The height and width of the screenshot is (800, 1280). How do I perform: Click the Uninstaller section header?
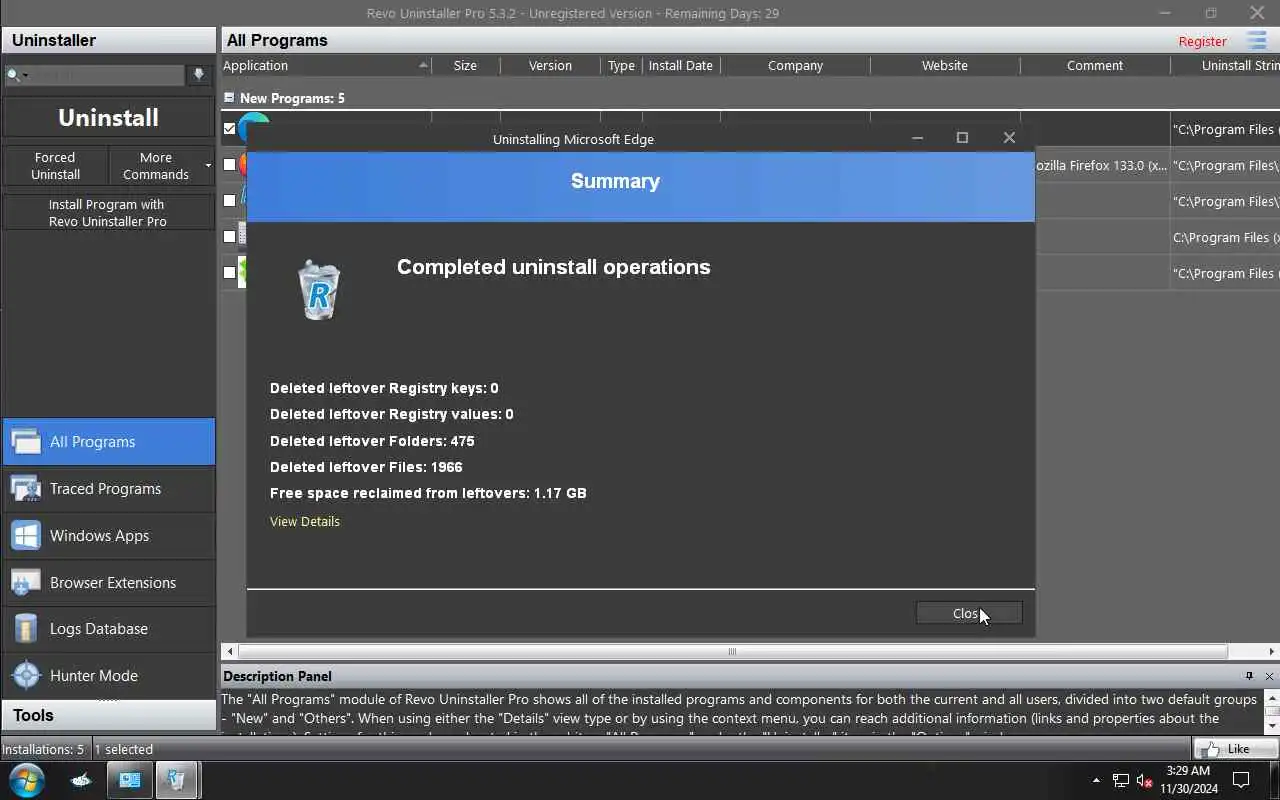pyautogui.click(x=108, y=40)
